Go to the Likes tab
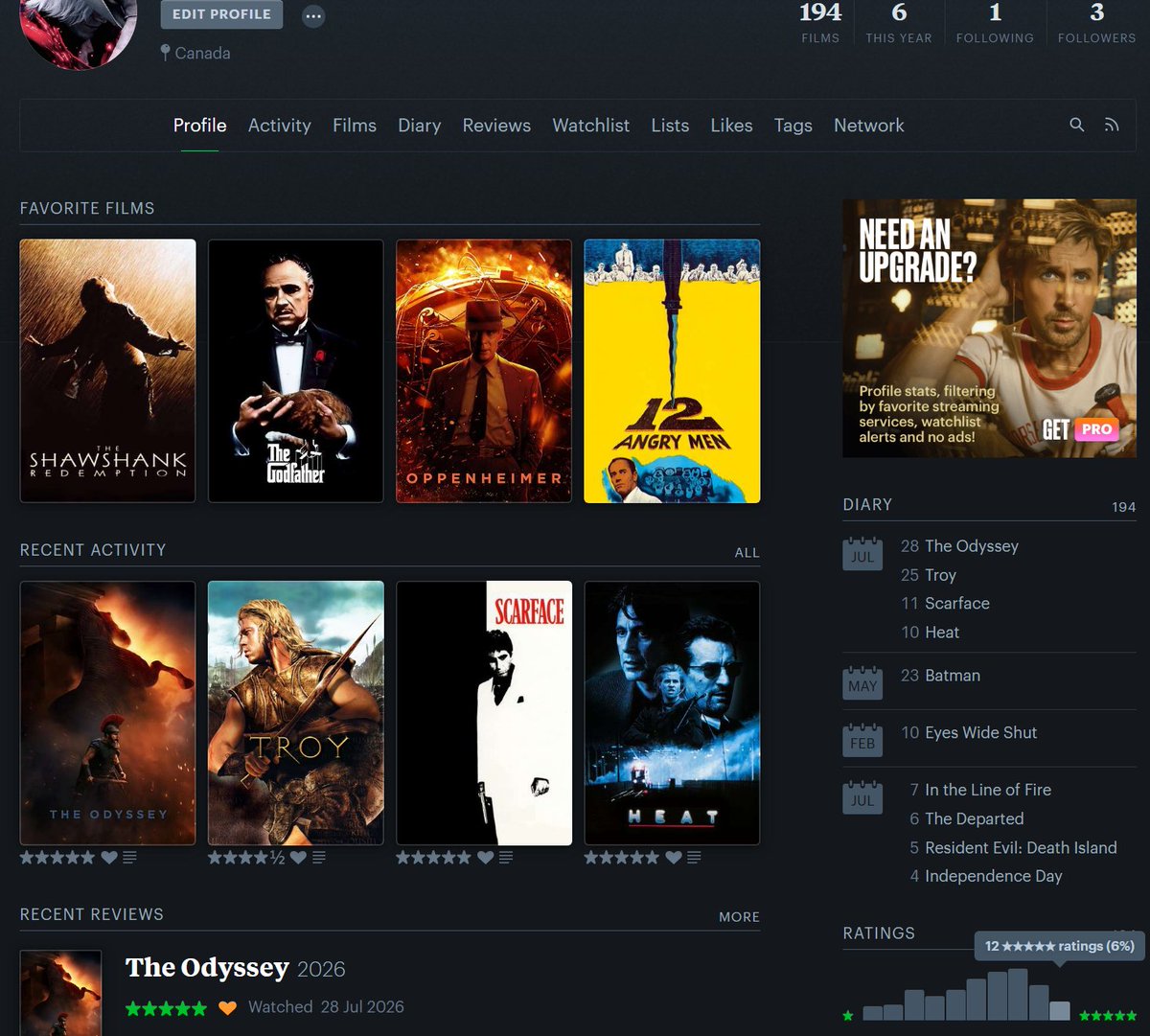Screen dimensions: 1150x1036 pos(731,126)
